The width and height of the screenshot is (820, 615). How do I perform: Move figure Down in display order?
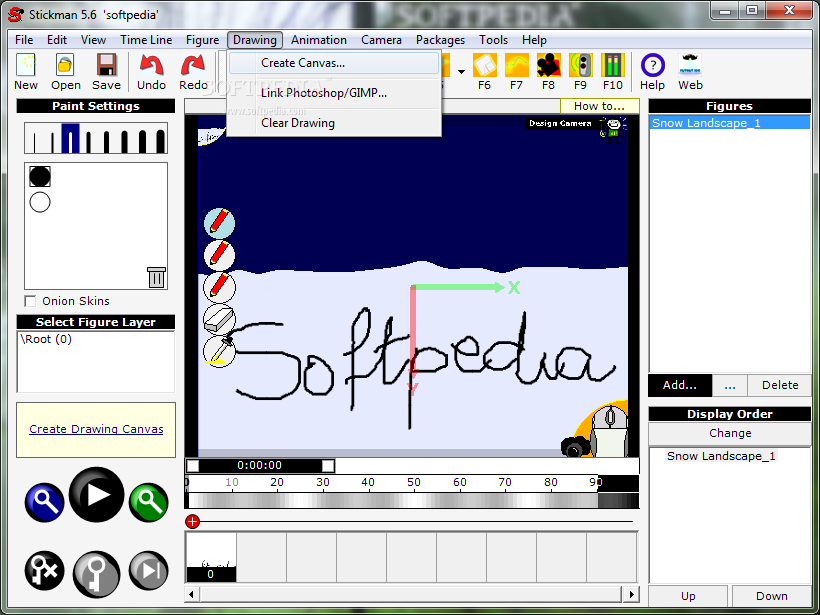[x=771, y=596]
